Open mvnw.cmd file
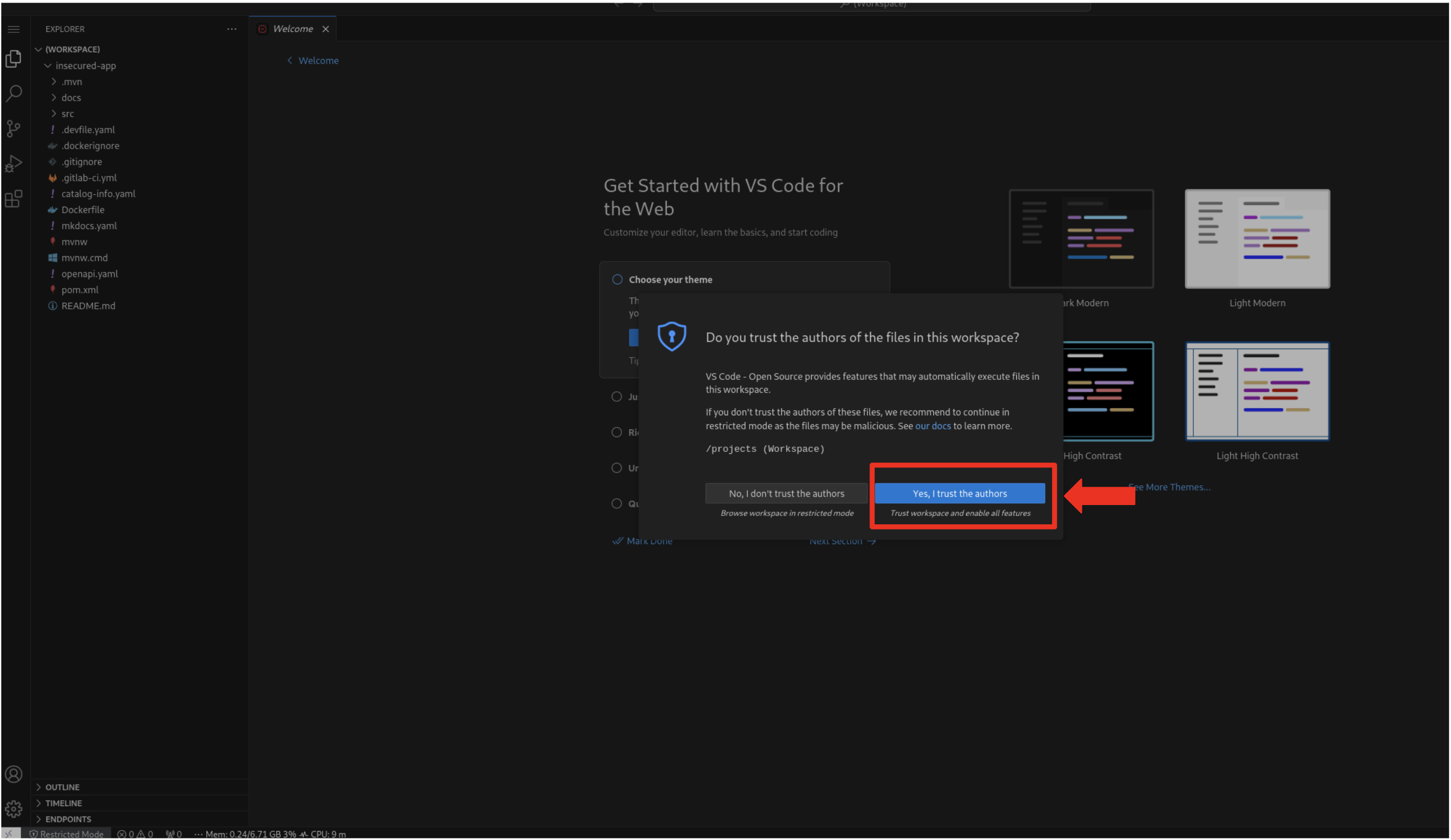 [84, 258]
